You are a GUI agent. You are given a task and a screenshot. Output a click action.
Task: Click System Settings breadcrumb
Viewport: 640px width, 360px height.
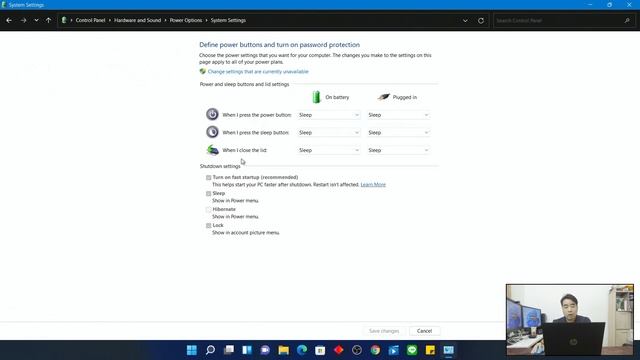click(x=228, y=20)
